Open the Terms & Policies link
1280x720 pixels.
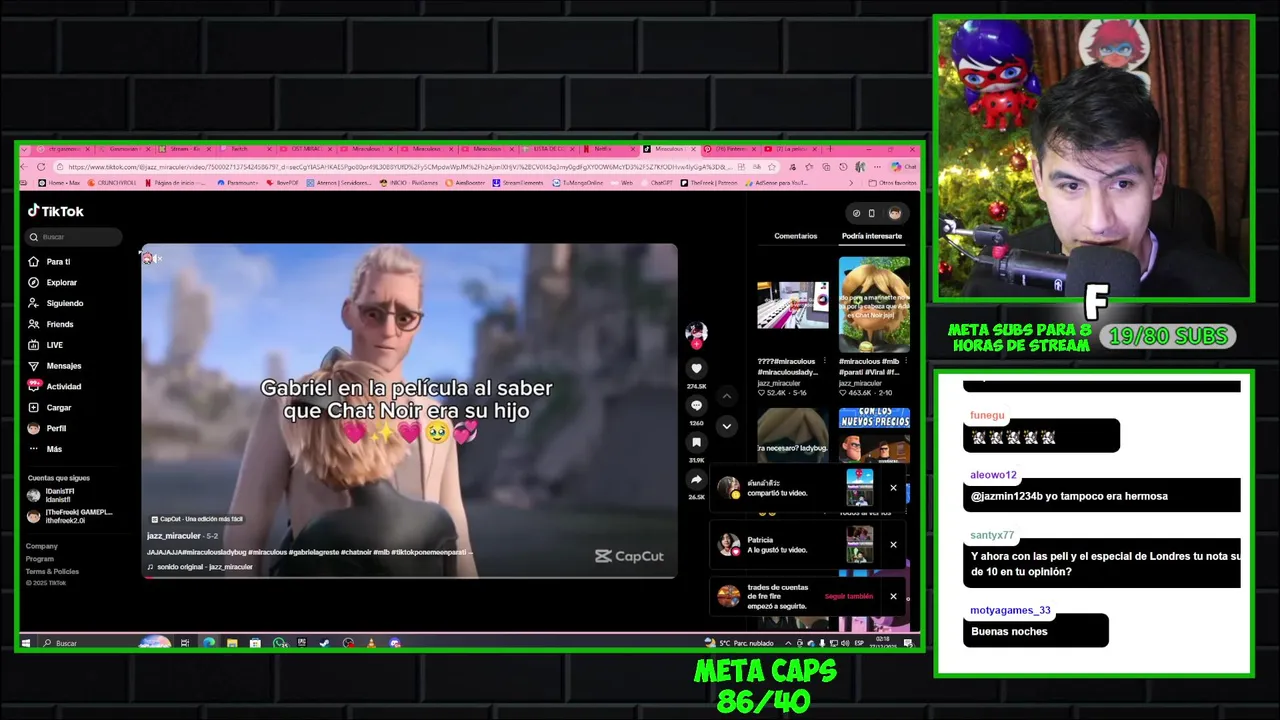[52, 571]
